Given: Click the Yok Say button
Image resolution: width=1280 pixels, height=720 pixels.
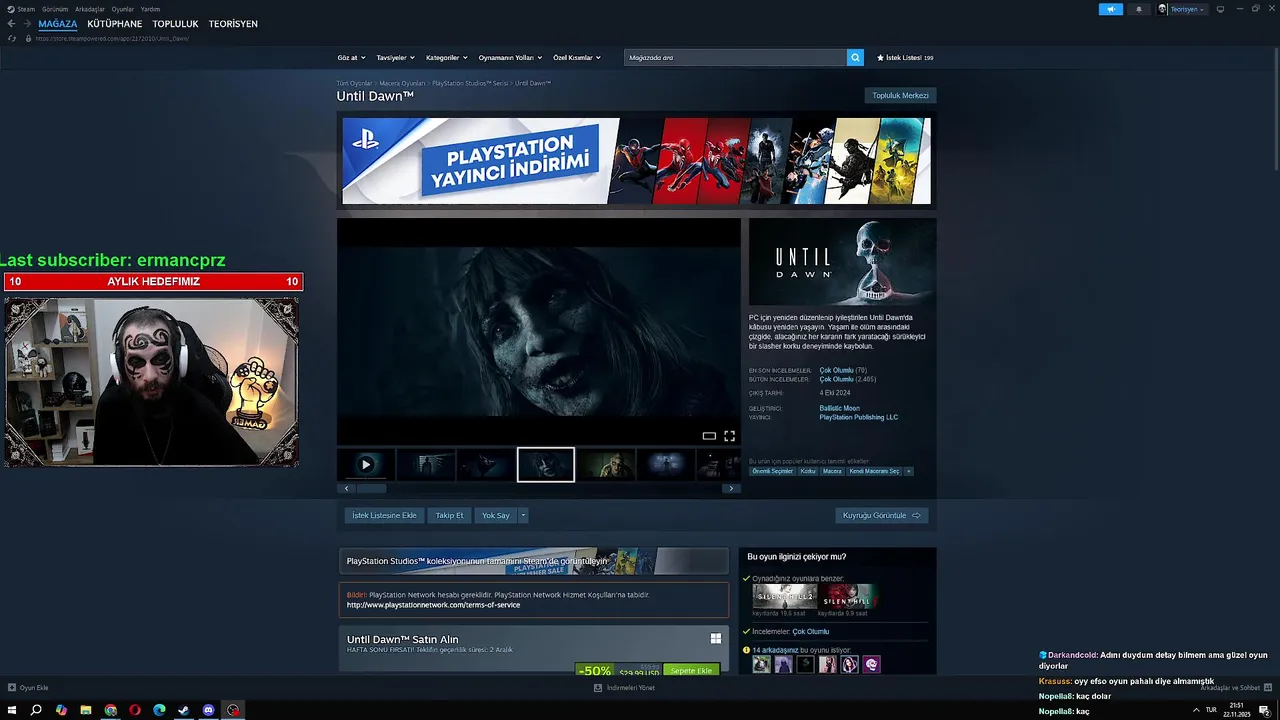Looking at the screenshot, I should 496,516.
